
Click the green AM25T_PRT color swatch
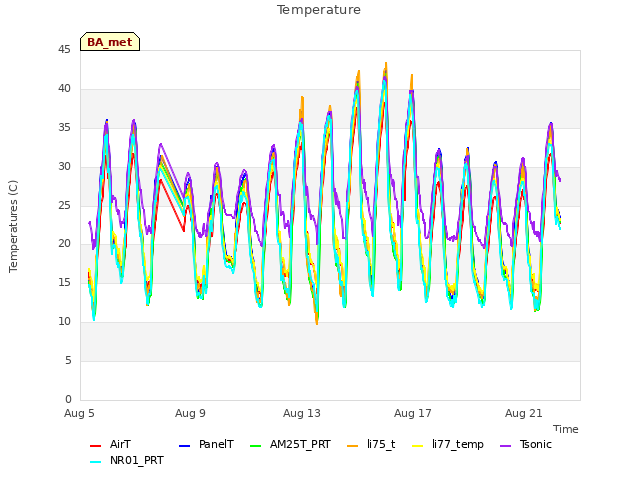(255, 446)
